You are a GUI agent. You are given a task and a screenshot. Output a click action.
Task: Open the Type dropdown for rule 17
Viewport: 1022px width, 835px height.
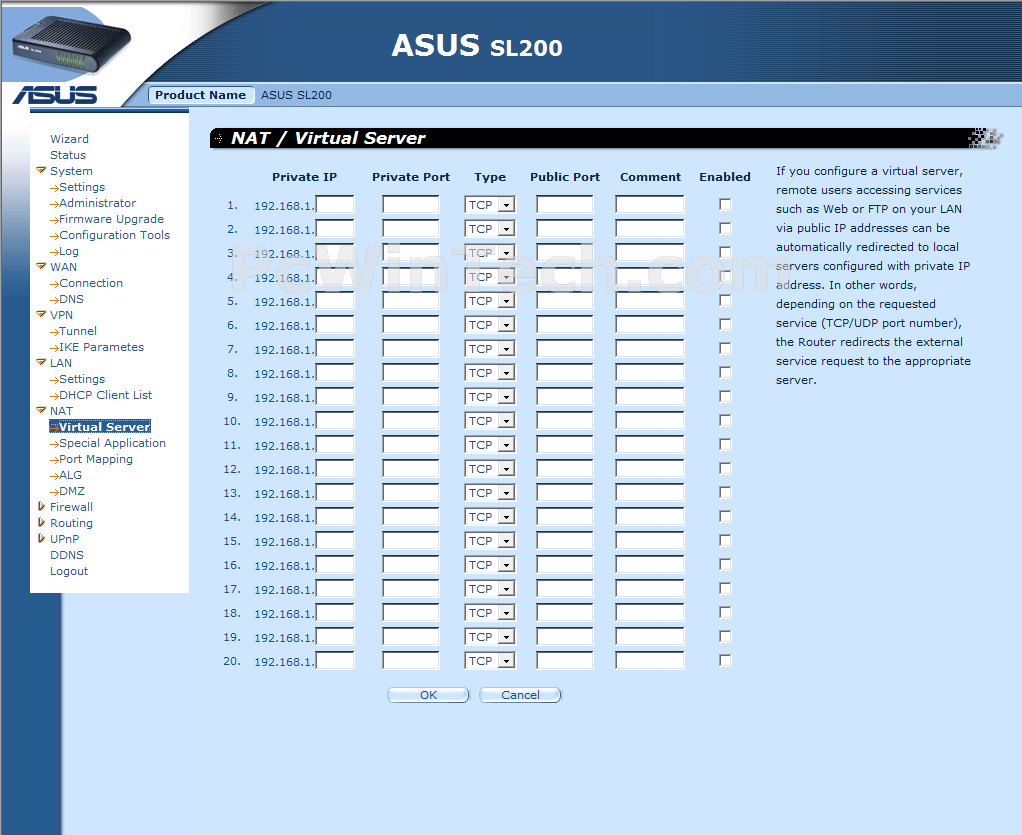pos(490,589)
